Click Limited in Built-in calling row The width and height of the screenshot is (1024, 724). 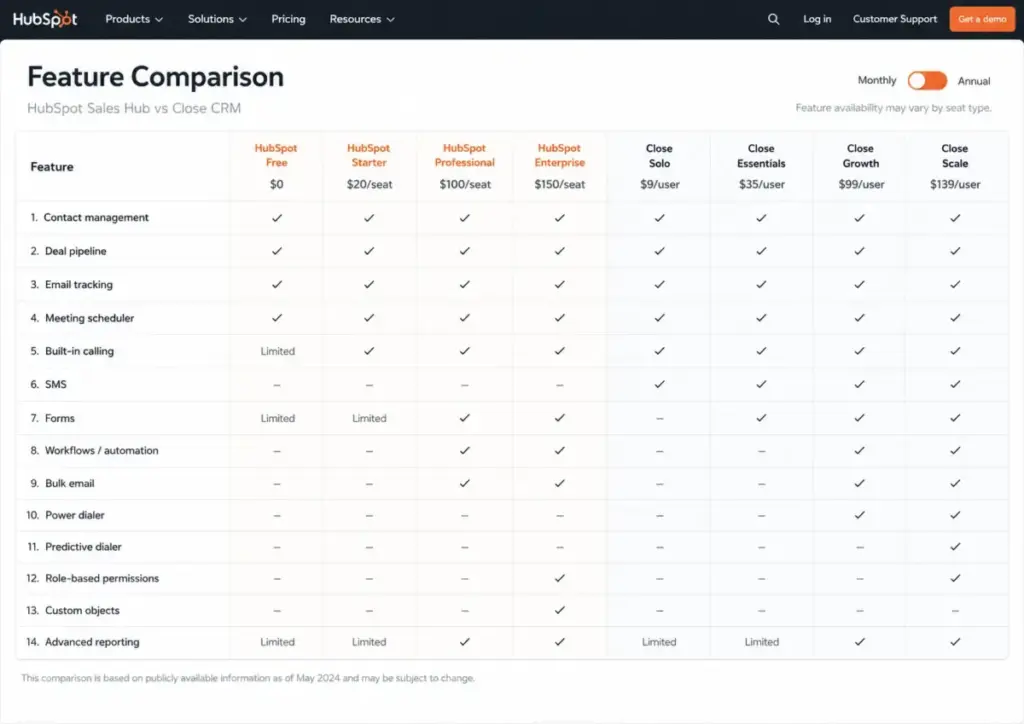point(278,351)
